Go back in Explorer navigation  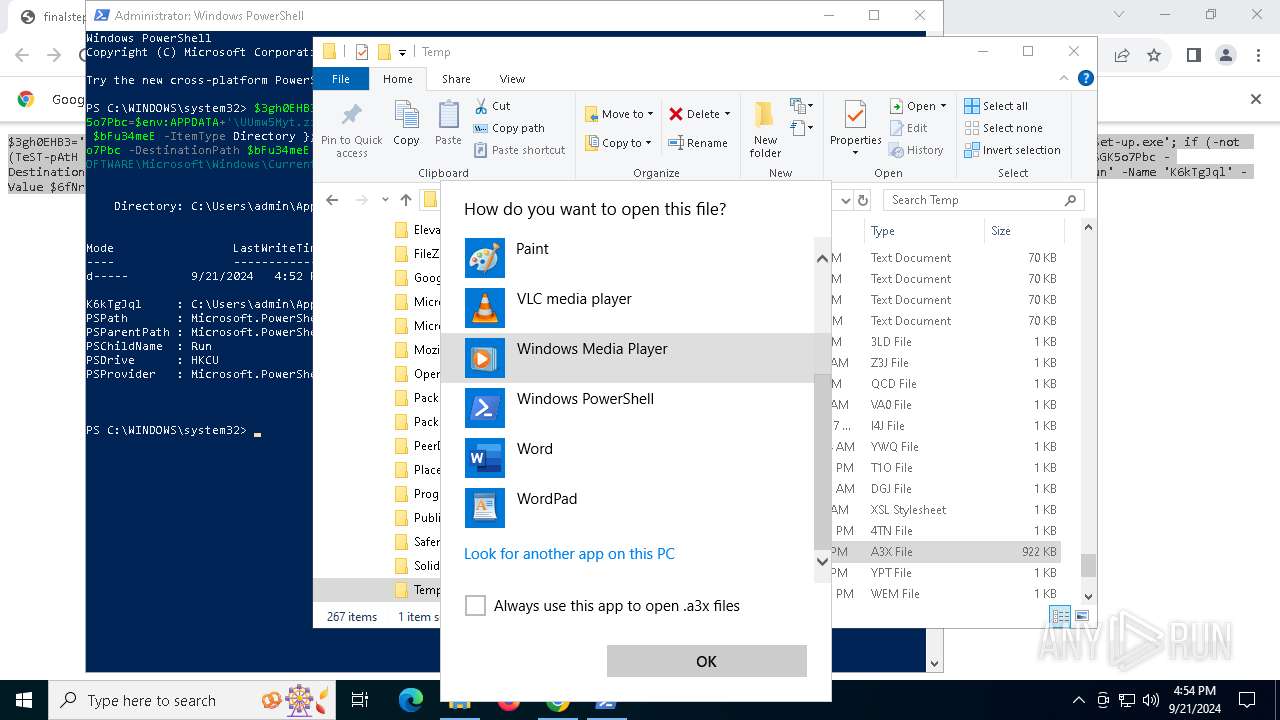[x=332, y=200]
